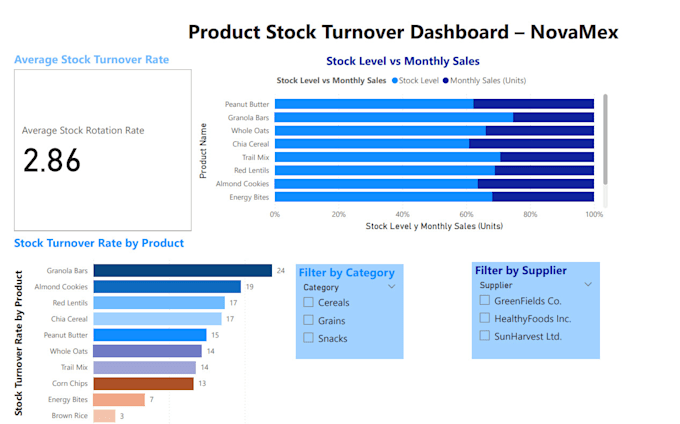Click the Filter by Supplier title
This screenshot has width=680, height=424.
coord(521,271)
